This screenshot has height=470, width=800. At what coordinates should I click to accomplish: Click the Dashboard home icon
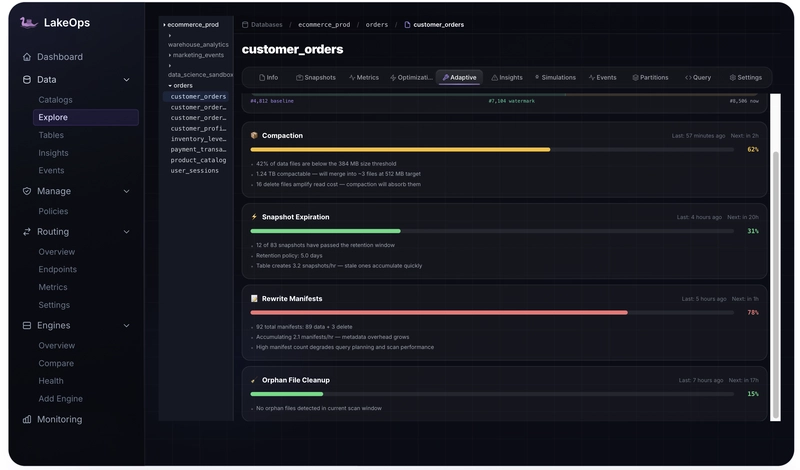pos(27,57)
